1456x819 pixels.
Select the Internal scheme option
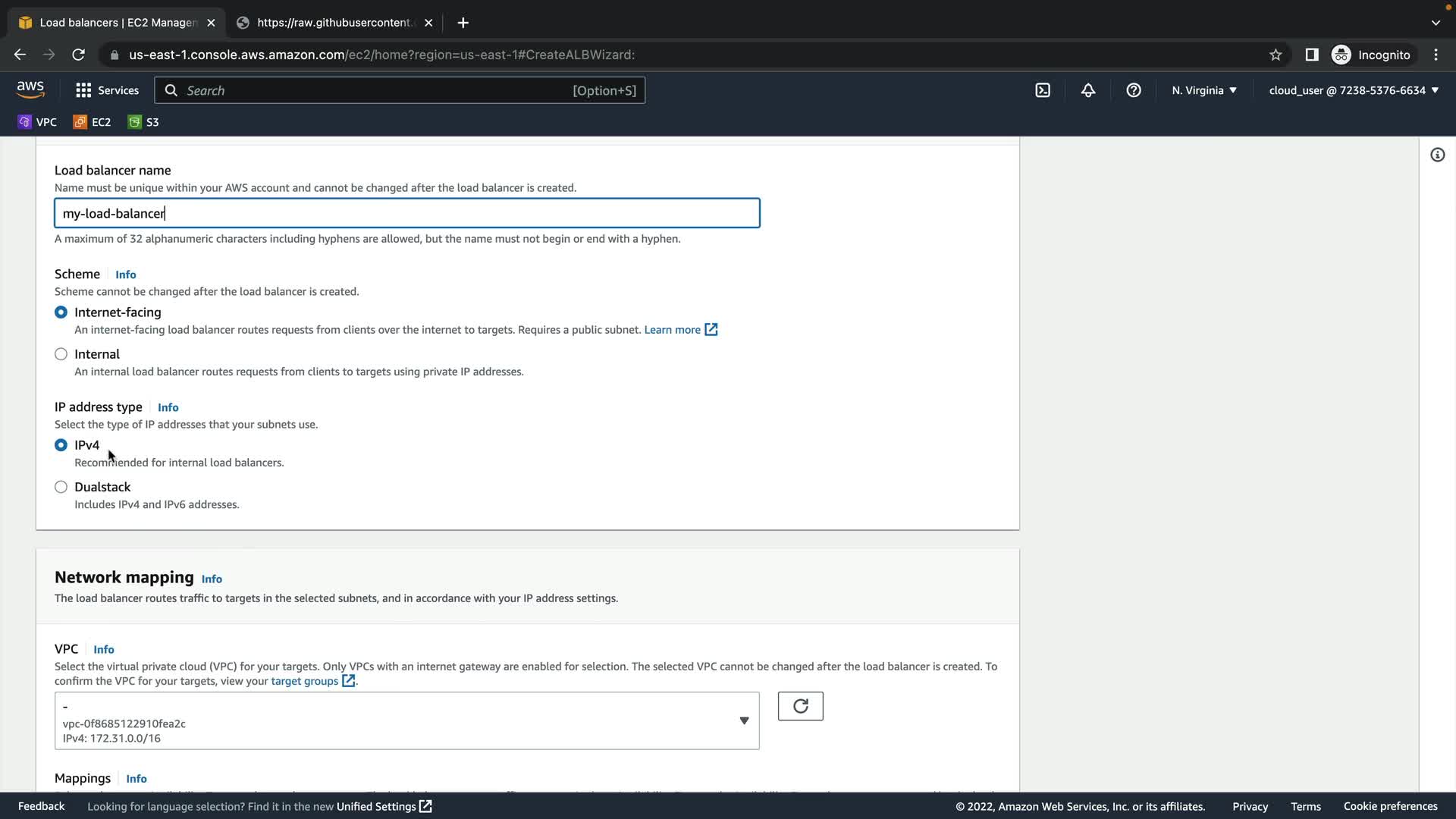click(61, 354)
